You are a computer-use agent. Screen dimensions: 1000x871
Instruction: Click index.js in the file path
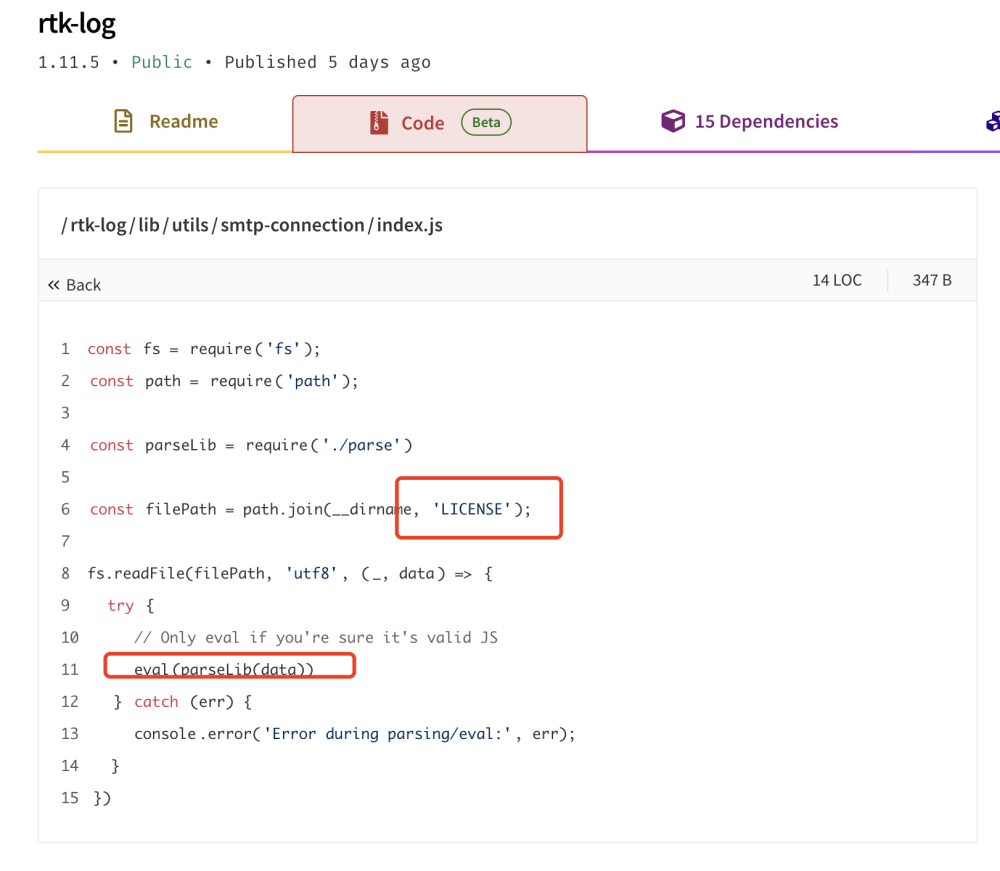pos(409,225)
